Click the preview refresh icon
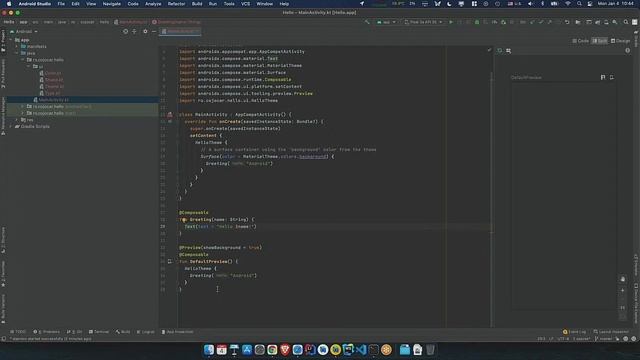The height and width of the screenshot is (360, 640). pyautogui.click(x=500, y=51)
